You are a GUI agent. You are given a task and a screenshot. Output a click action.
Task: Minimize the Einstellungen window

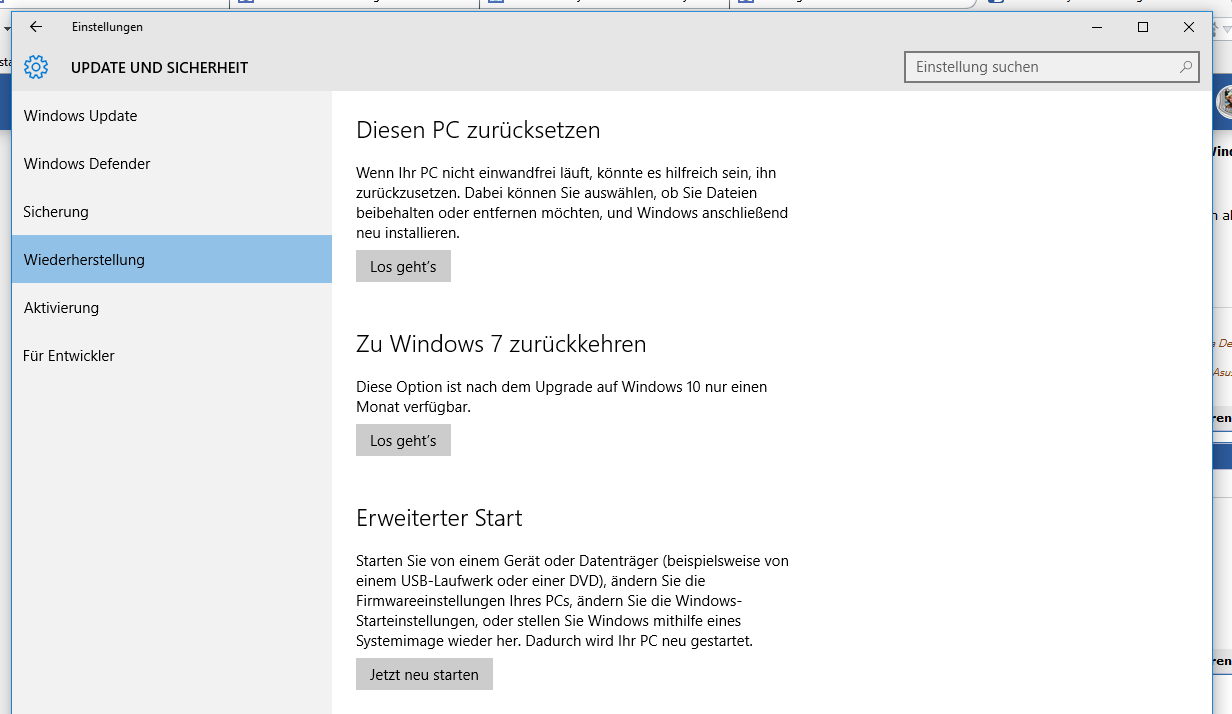tap(1097, 27)
